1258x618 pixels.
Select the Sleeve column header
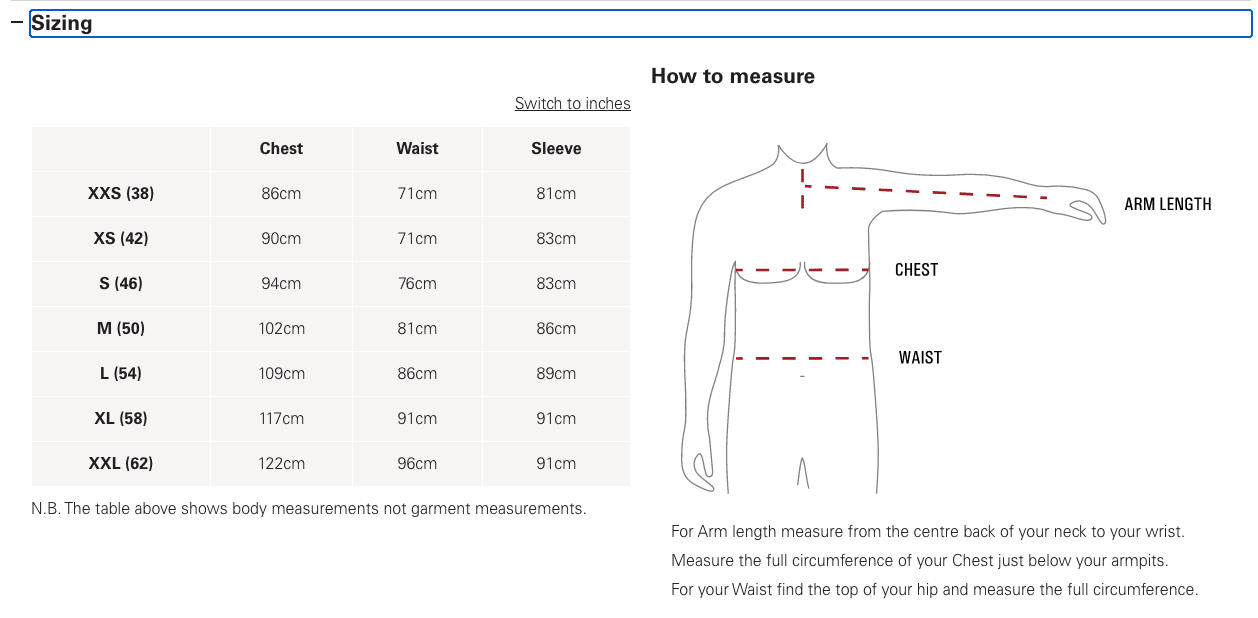pos(556,149)
